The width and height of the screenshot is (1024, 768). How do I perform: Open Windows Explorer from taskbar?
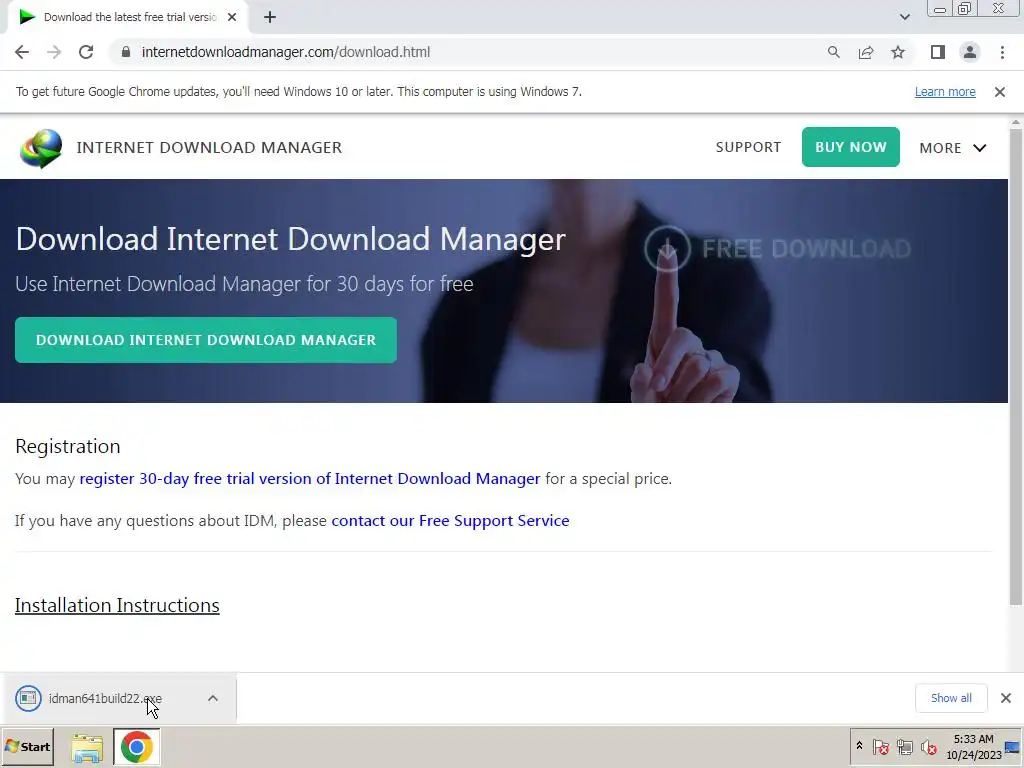pyautogui.click(x=87, y=748)
